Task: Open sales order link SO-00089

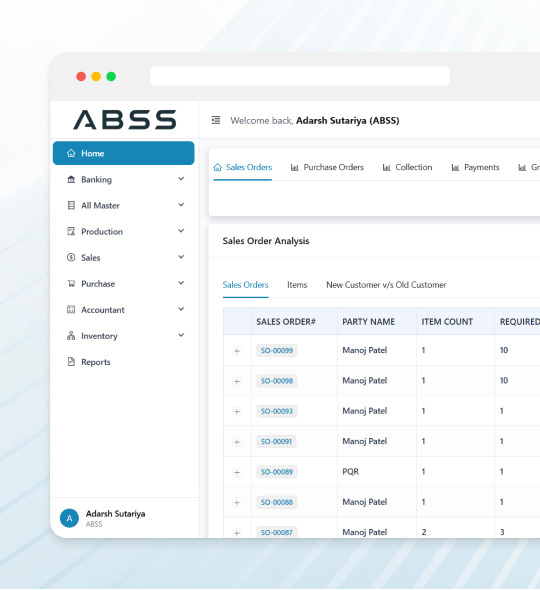Action: 277,472
